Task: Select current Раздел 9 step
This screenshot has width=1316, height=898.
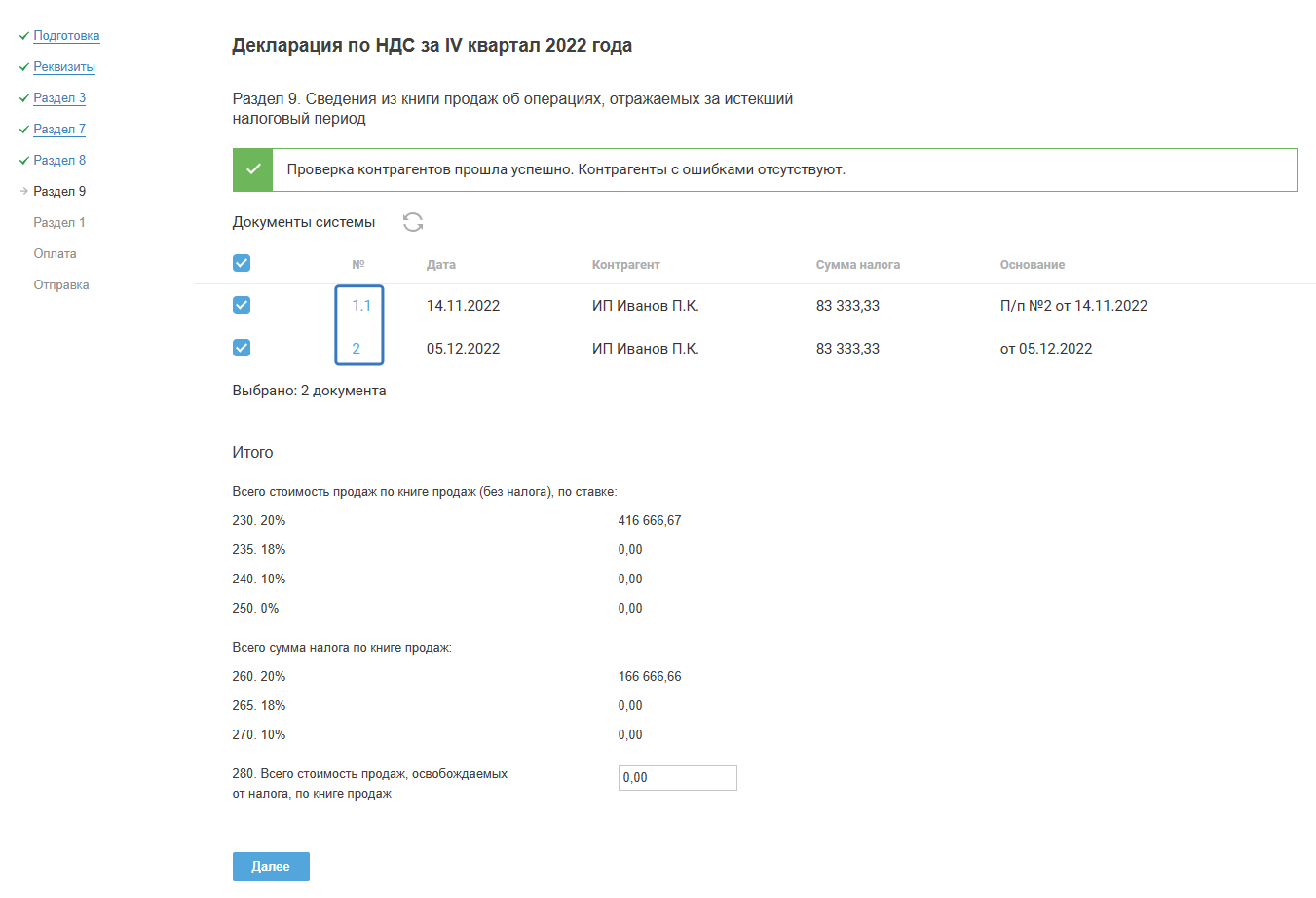Action: pyautogui.click(x=59, y=192)
